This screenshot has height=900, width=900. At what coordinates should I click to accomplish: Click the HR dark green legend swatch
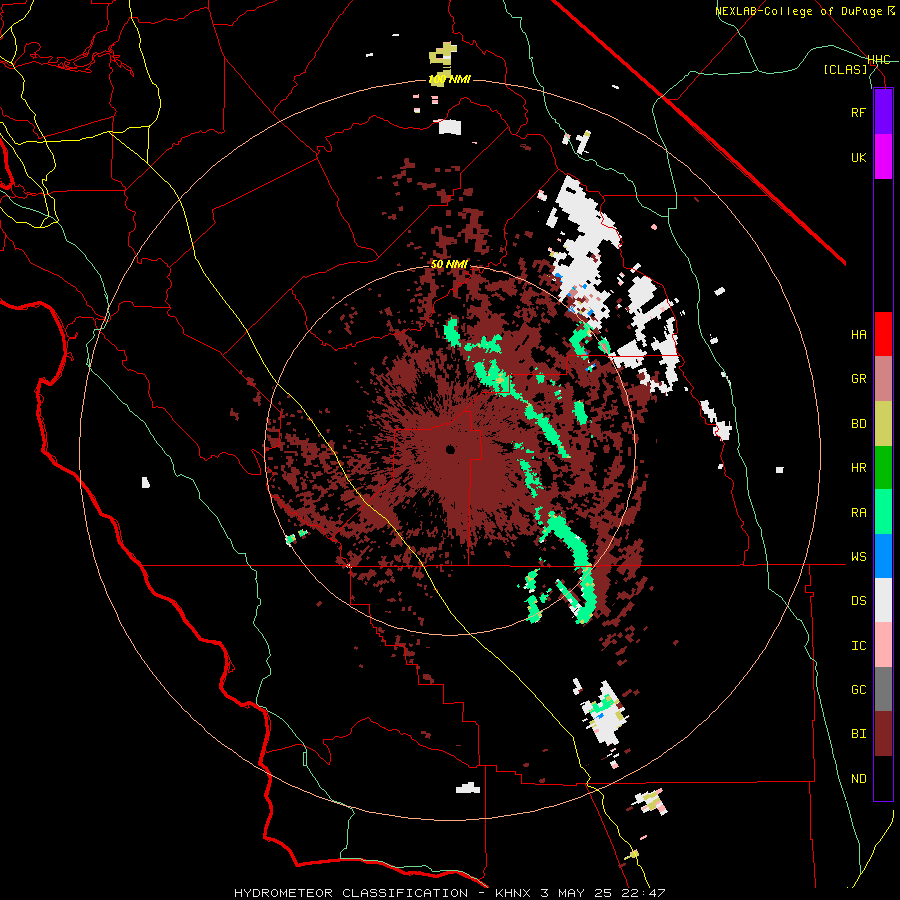[883, 468]
